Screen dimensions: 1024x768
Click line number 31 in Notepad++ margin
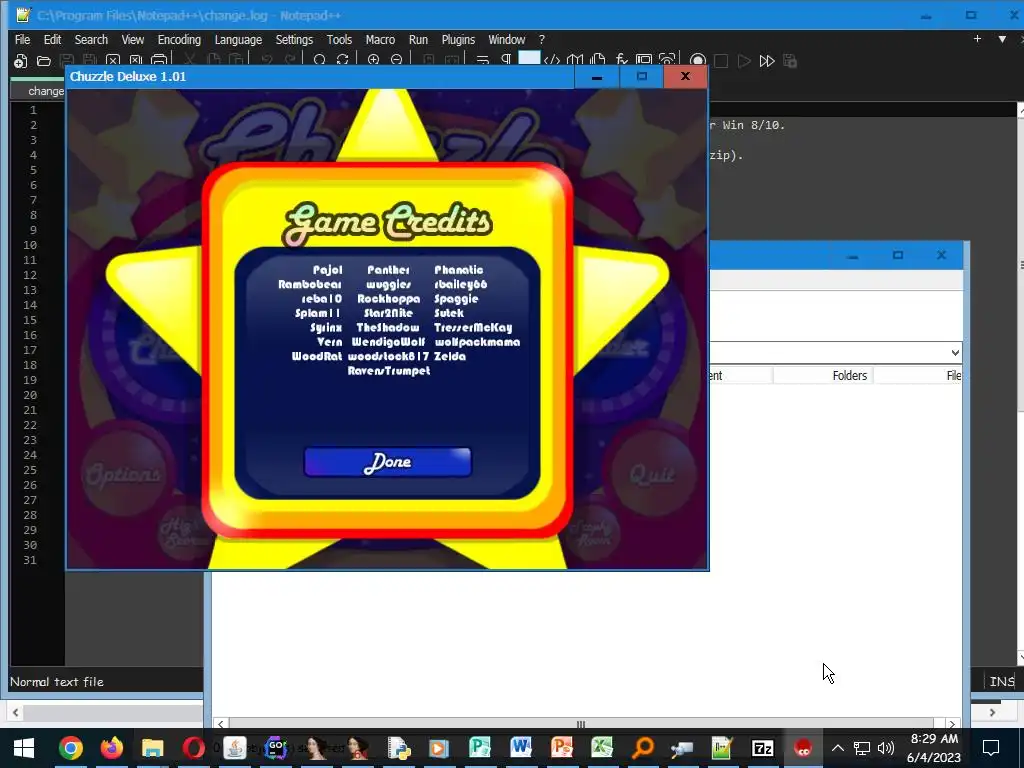[x=30, y=560]
